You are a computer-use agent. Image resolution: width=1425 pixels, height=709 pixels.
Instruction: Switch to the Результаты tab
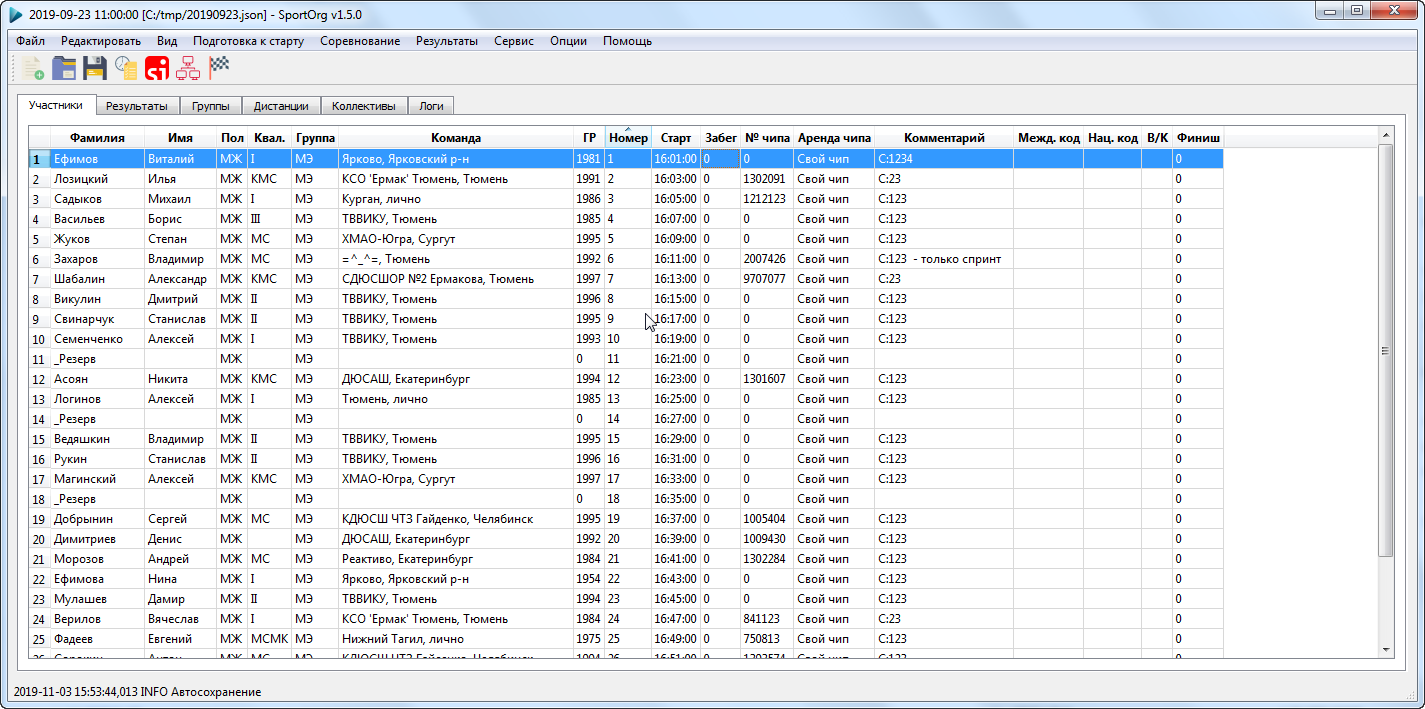[x=137, y=106]
